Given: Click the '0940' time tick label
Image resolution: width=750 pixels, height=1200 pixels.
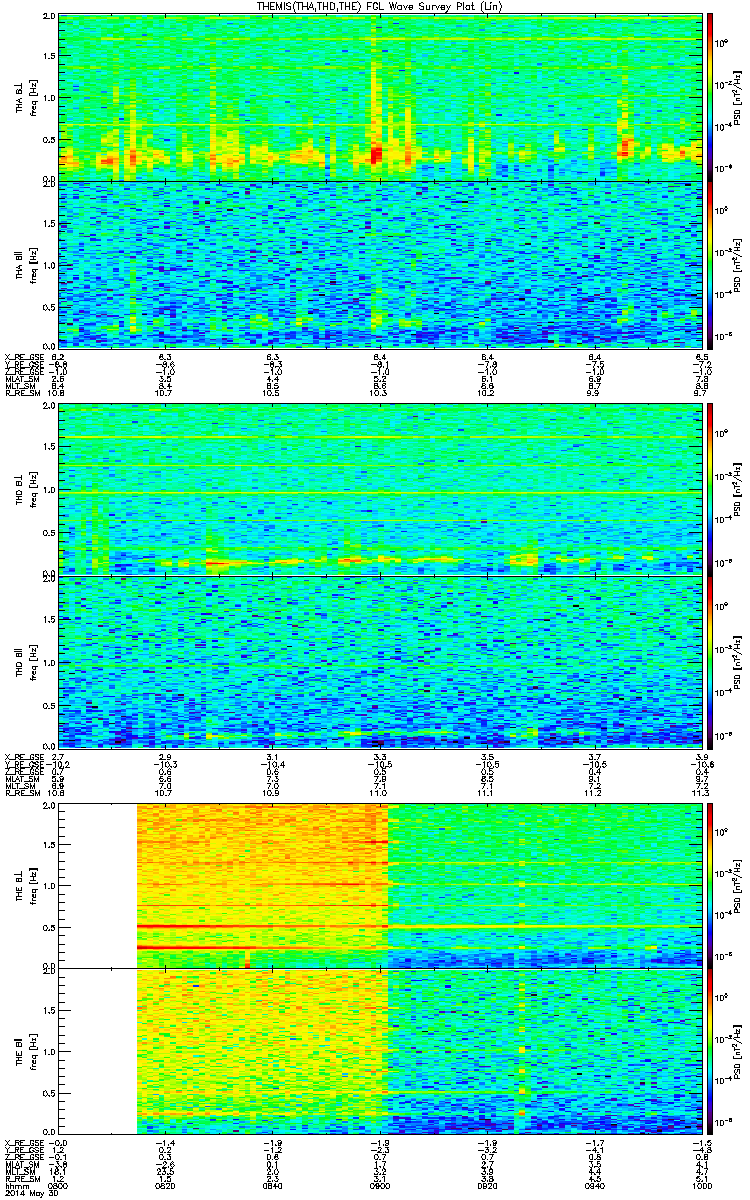Looking at the screenshot, I should tap(595, 1185).
